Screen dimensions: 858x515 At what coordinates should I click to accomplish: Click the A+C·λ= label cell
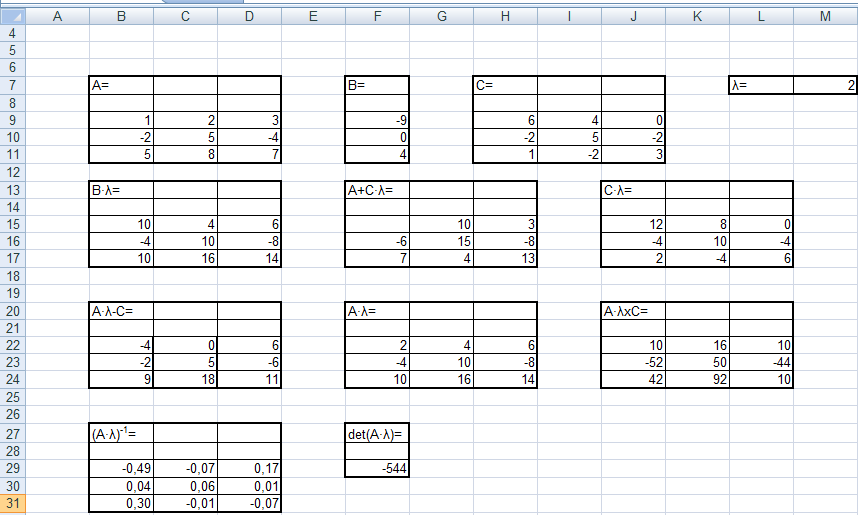tap(378, 190)
